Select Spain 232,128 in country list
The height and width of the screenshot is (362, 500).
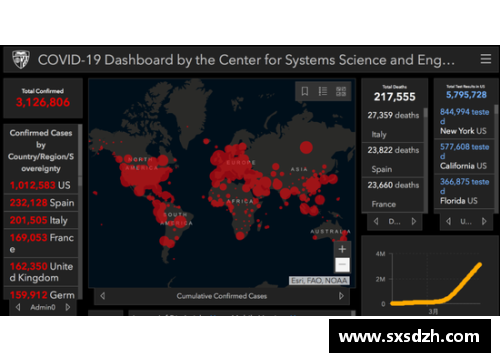pyautogui.click(x=41, y=203)
